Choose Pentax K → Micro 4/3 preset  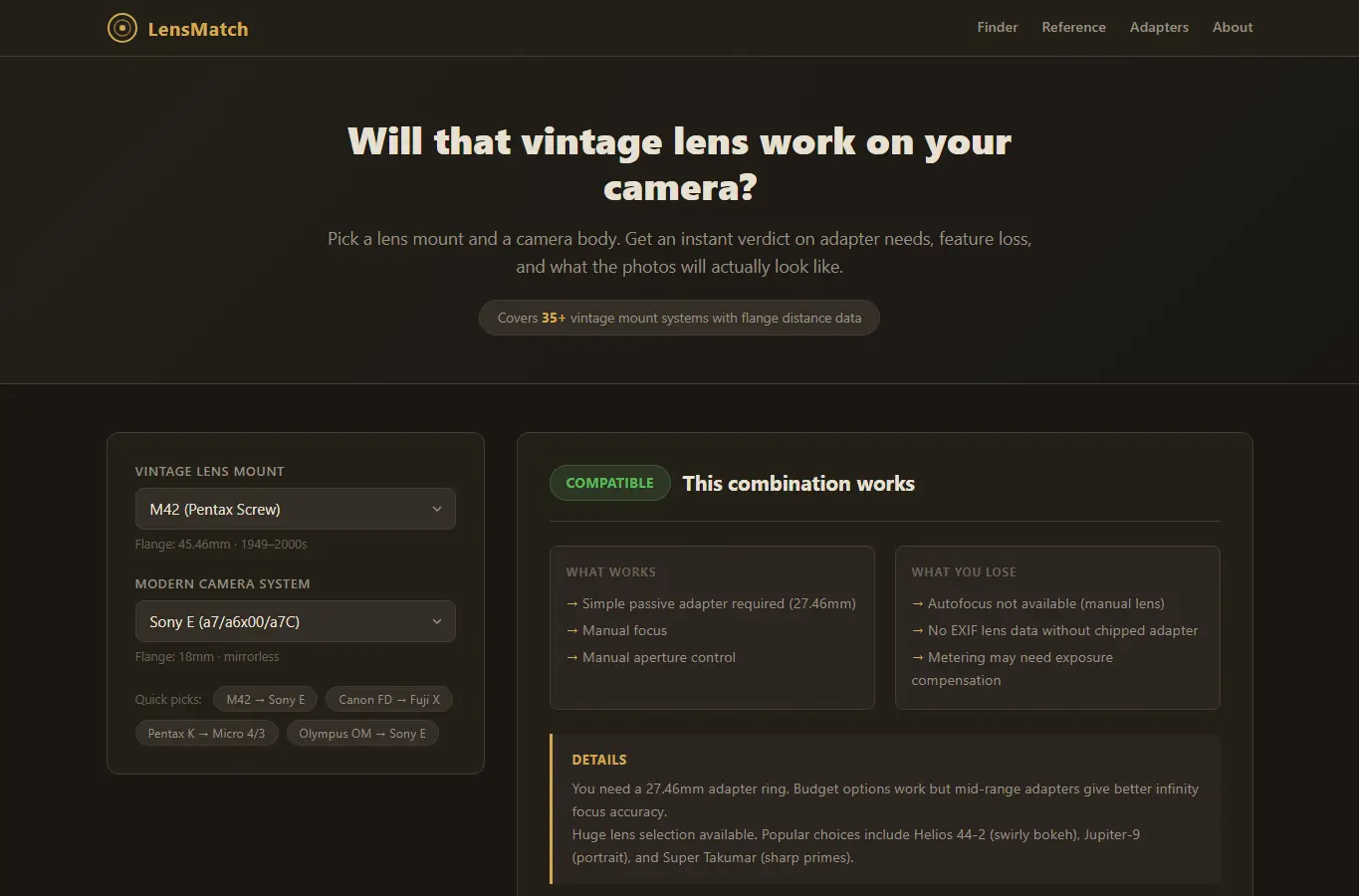point(206,734)
